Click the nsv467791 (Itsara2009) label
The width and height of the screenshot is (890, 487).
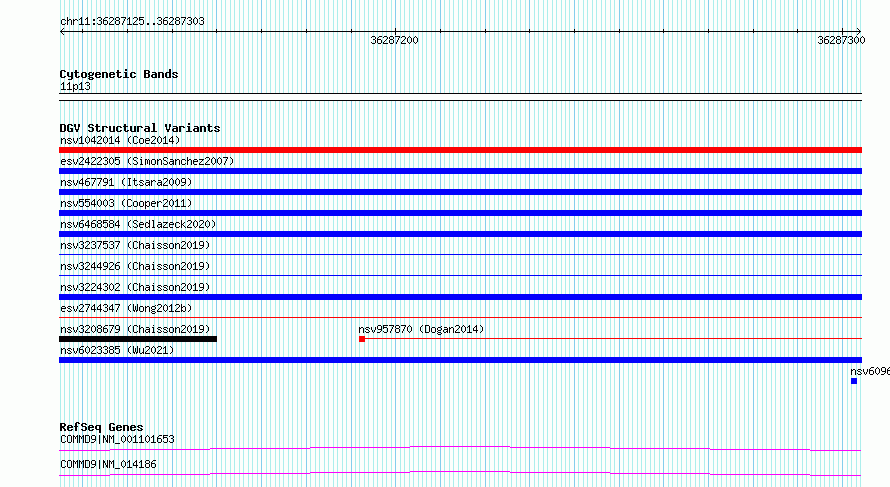126,182
